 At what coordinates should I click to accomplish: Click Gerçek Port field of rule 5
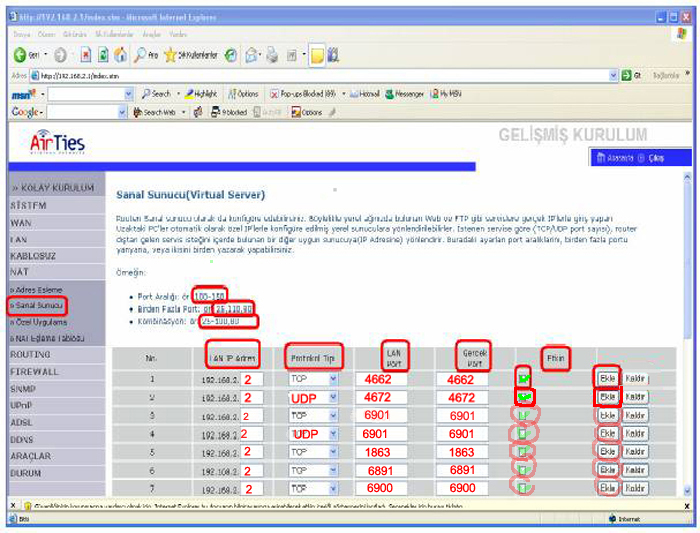click(462, 452)
